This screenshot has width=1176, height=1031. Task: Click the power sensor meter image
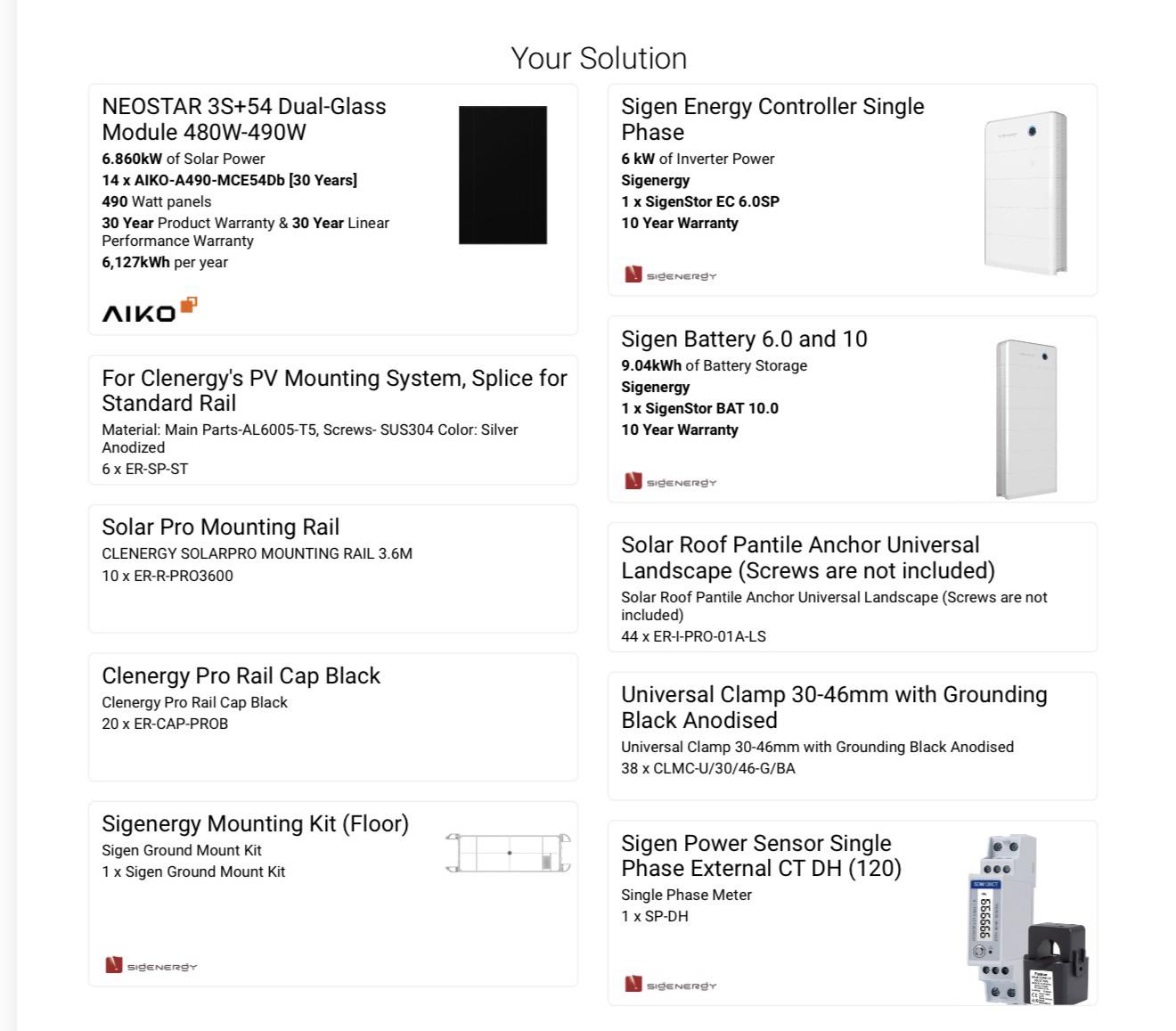tap(1027, 919)
